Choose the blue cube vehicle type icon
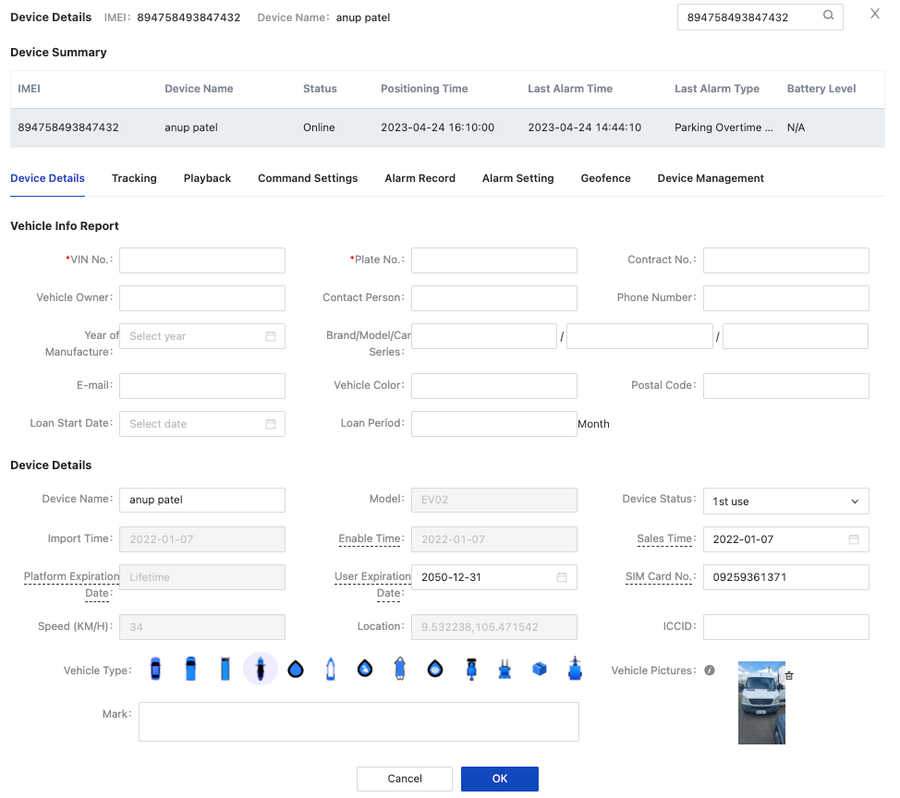 click(x=540, y=669)
